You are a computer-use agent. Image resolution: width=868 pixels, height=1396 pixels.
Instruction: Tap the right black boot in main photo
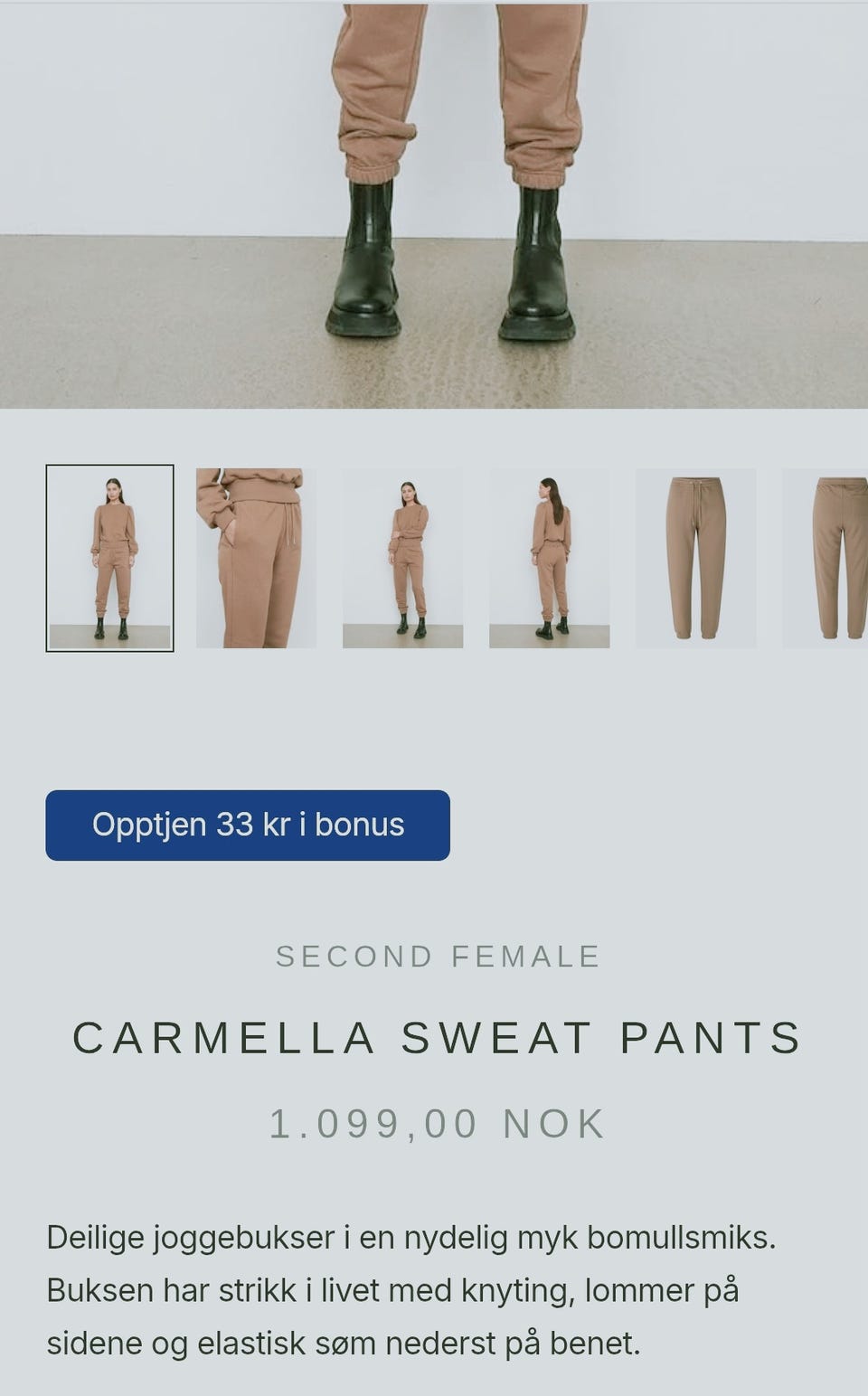(539, 262)
